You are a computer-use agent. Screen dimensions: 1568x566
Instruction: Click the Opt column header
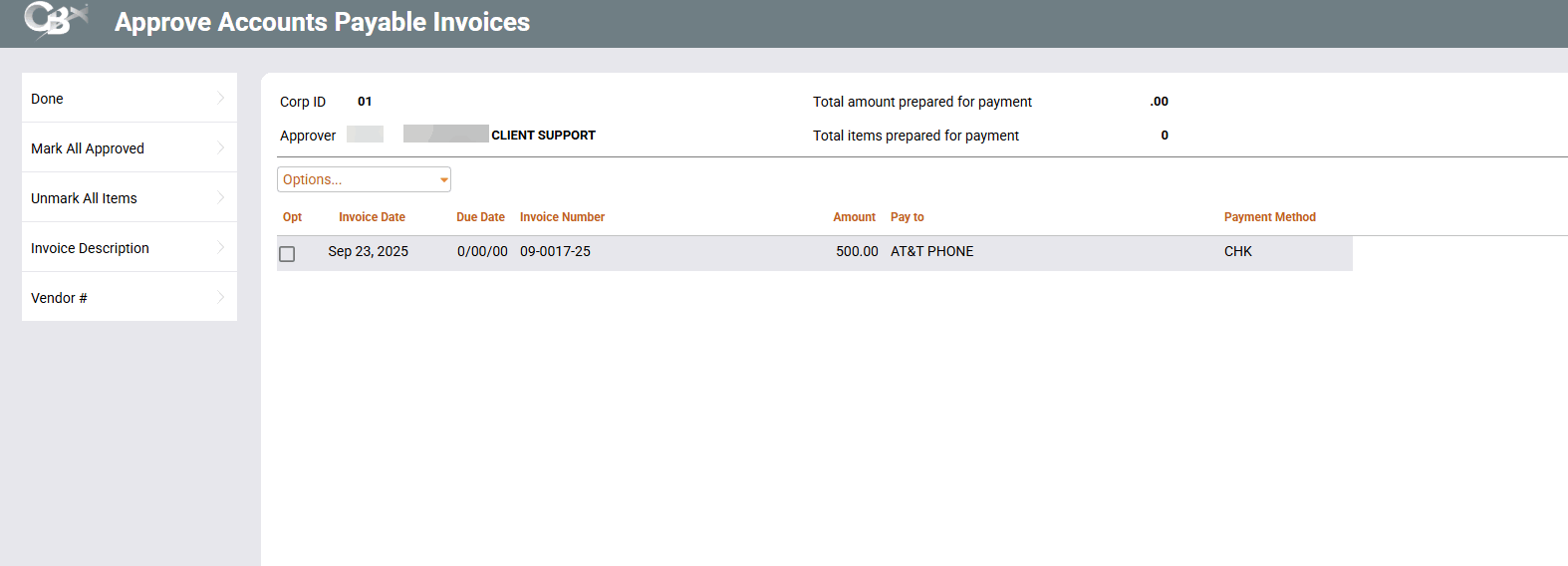tap(292, 217)
